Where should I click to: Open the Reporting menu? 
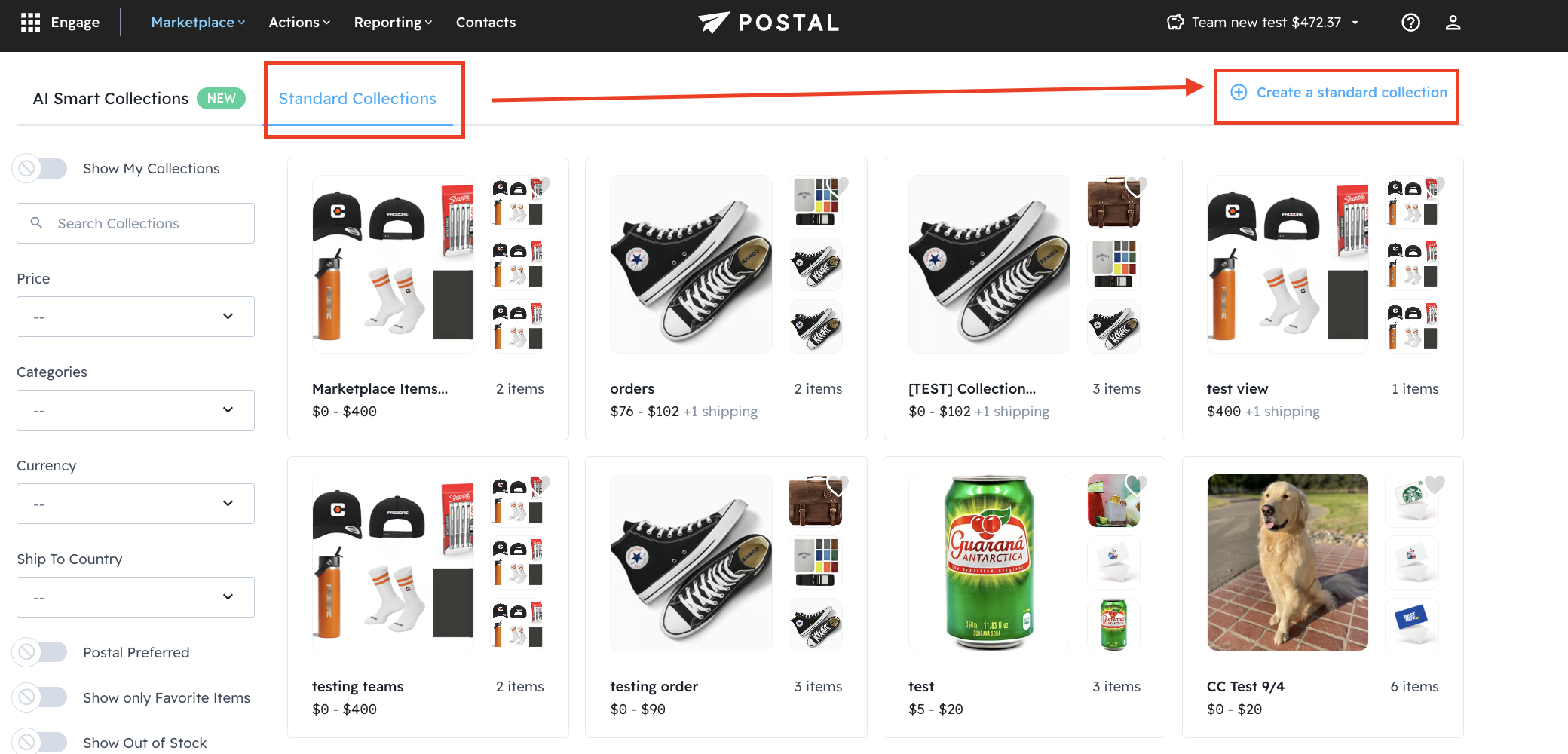pyautogui.click(x=393, y=23)
